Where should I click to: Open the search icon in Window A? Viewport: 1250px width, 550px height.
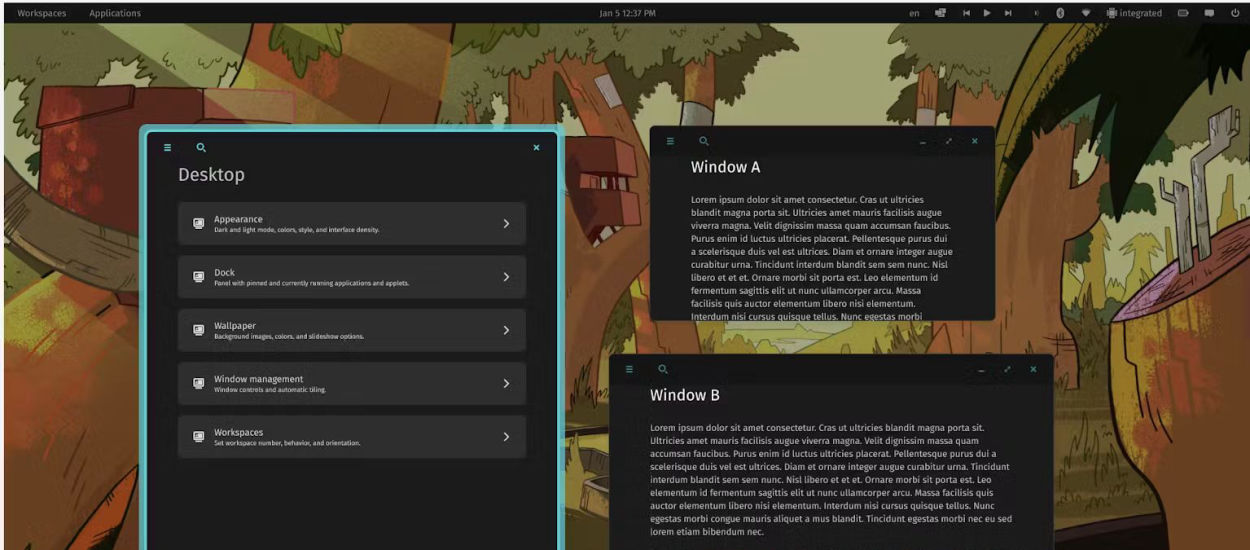704,141
